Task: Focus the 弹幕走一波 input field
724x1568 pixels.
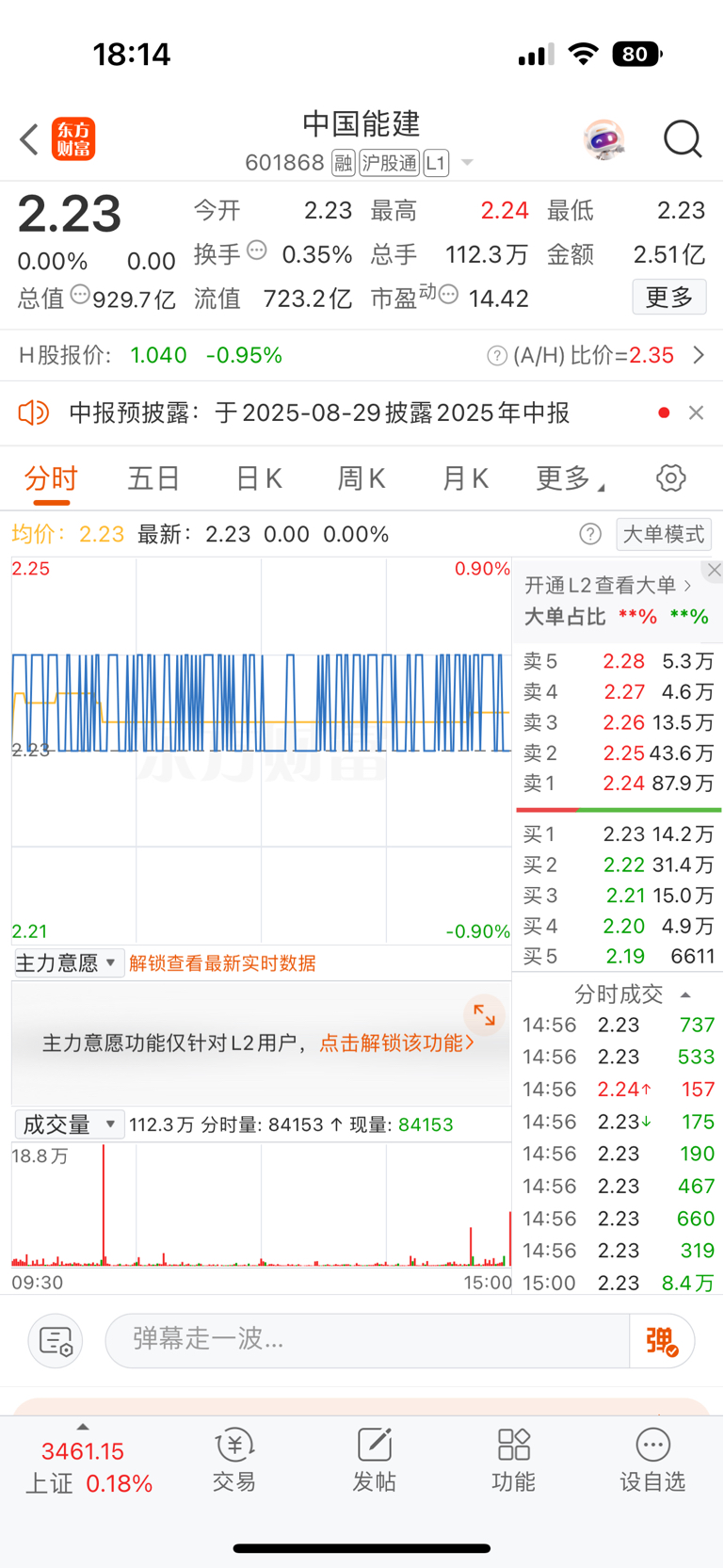Action: pos(367,1340)
